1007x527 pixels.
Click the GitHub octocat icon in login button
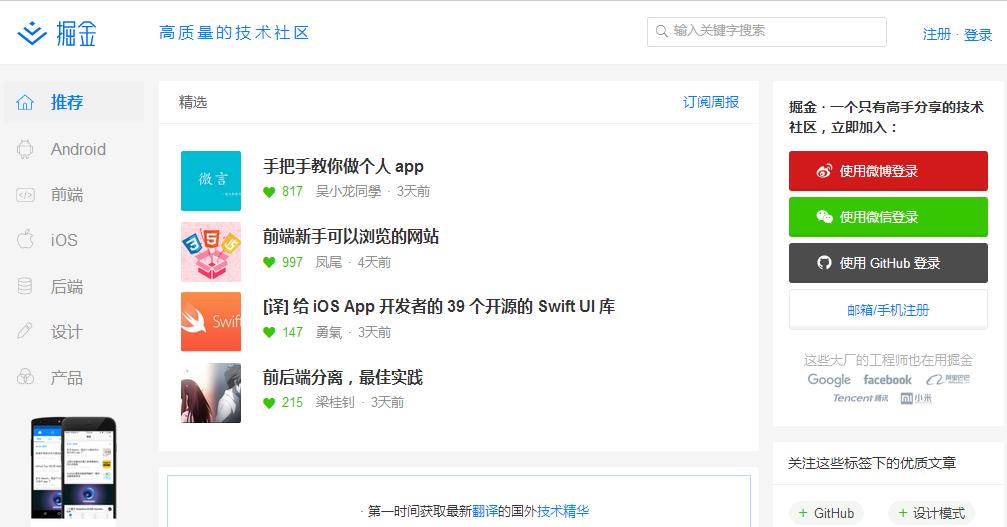824,263
